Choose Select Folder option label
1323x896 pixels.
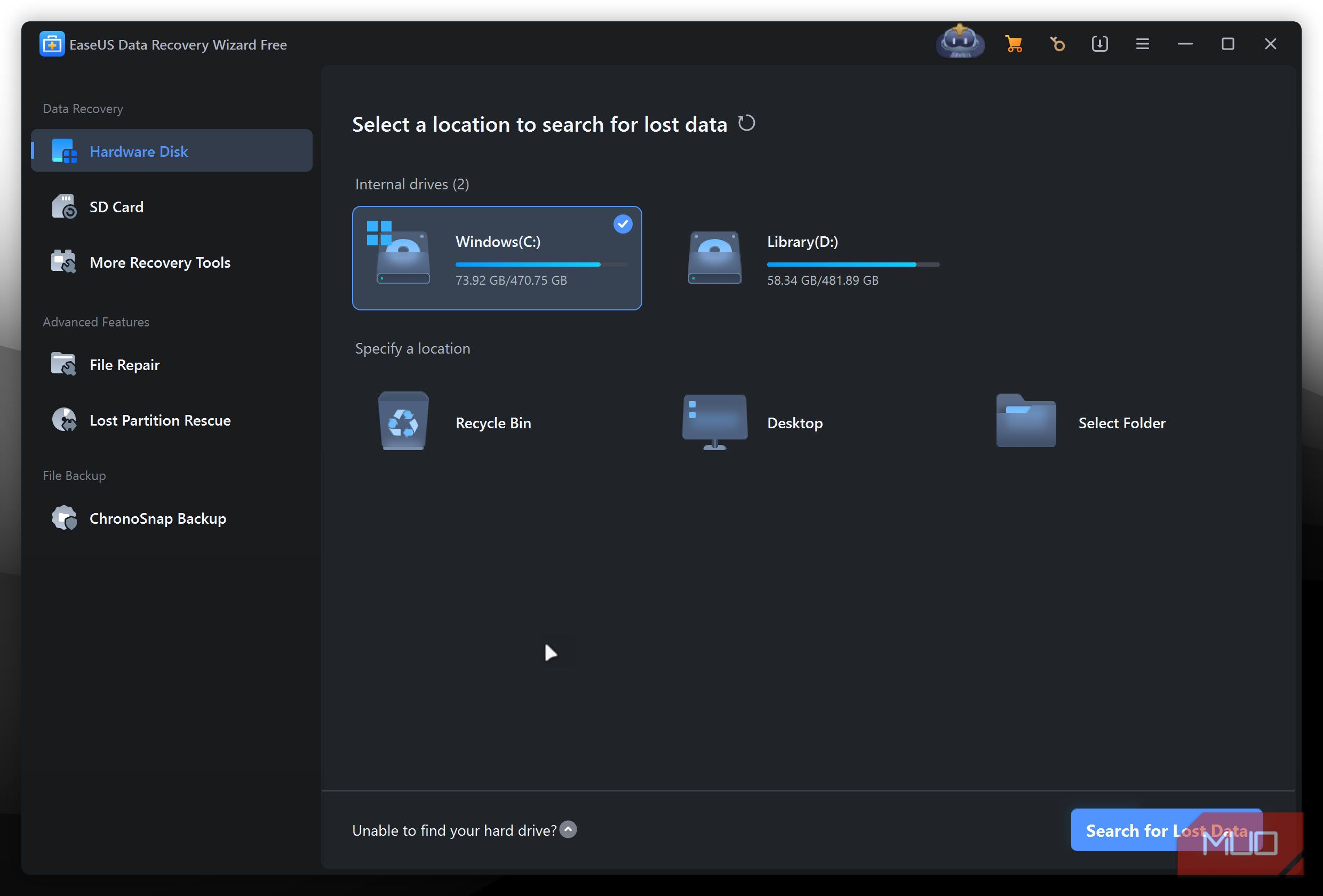click(1121, 423)
